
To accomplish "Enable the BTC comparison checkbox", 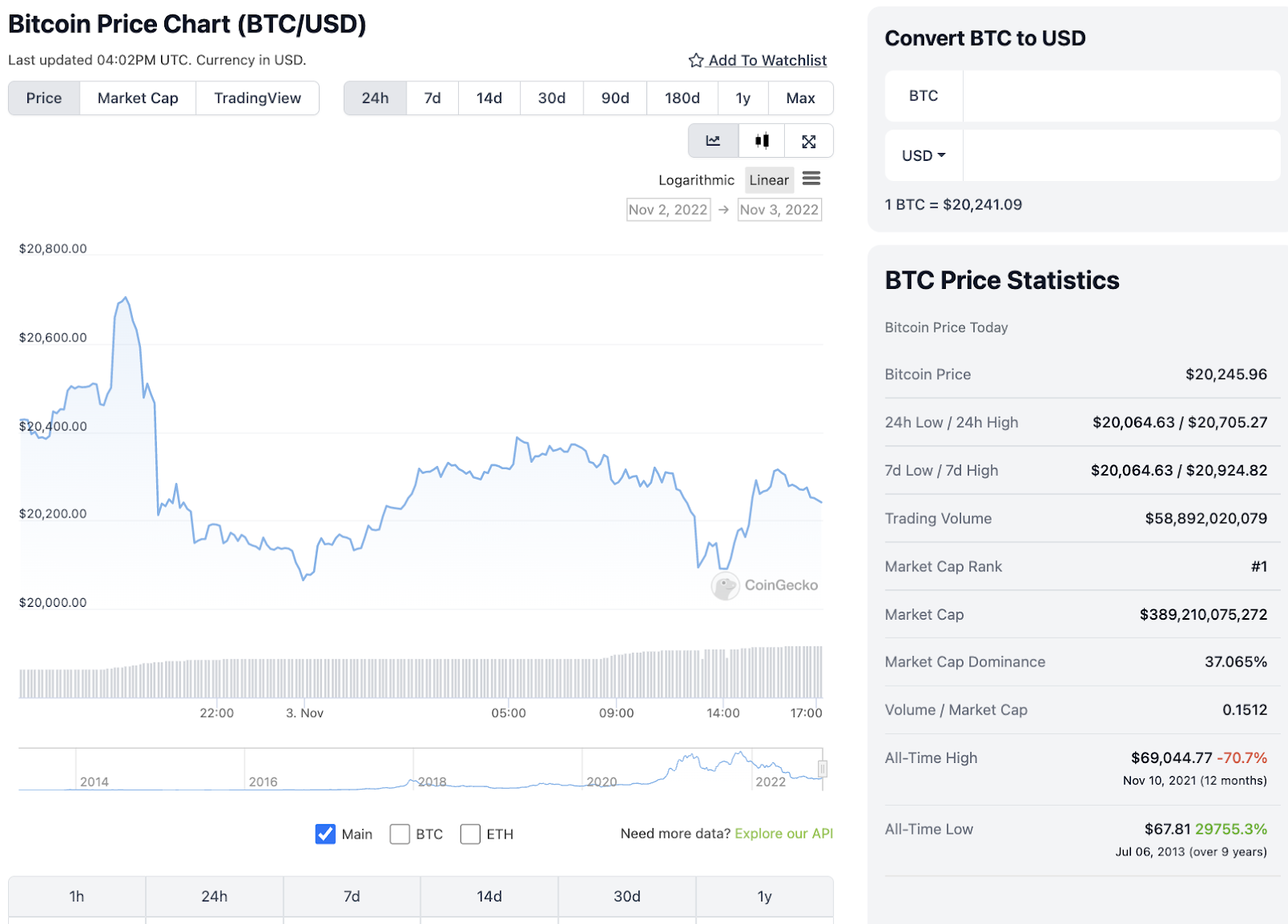I will coord(400,834).
